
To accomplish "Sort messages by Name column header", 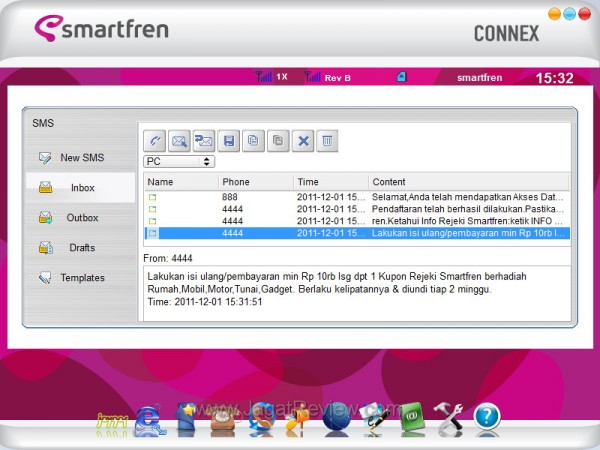I will coord(181,182).
